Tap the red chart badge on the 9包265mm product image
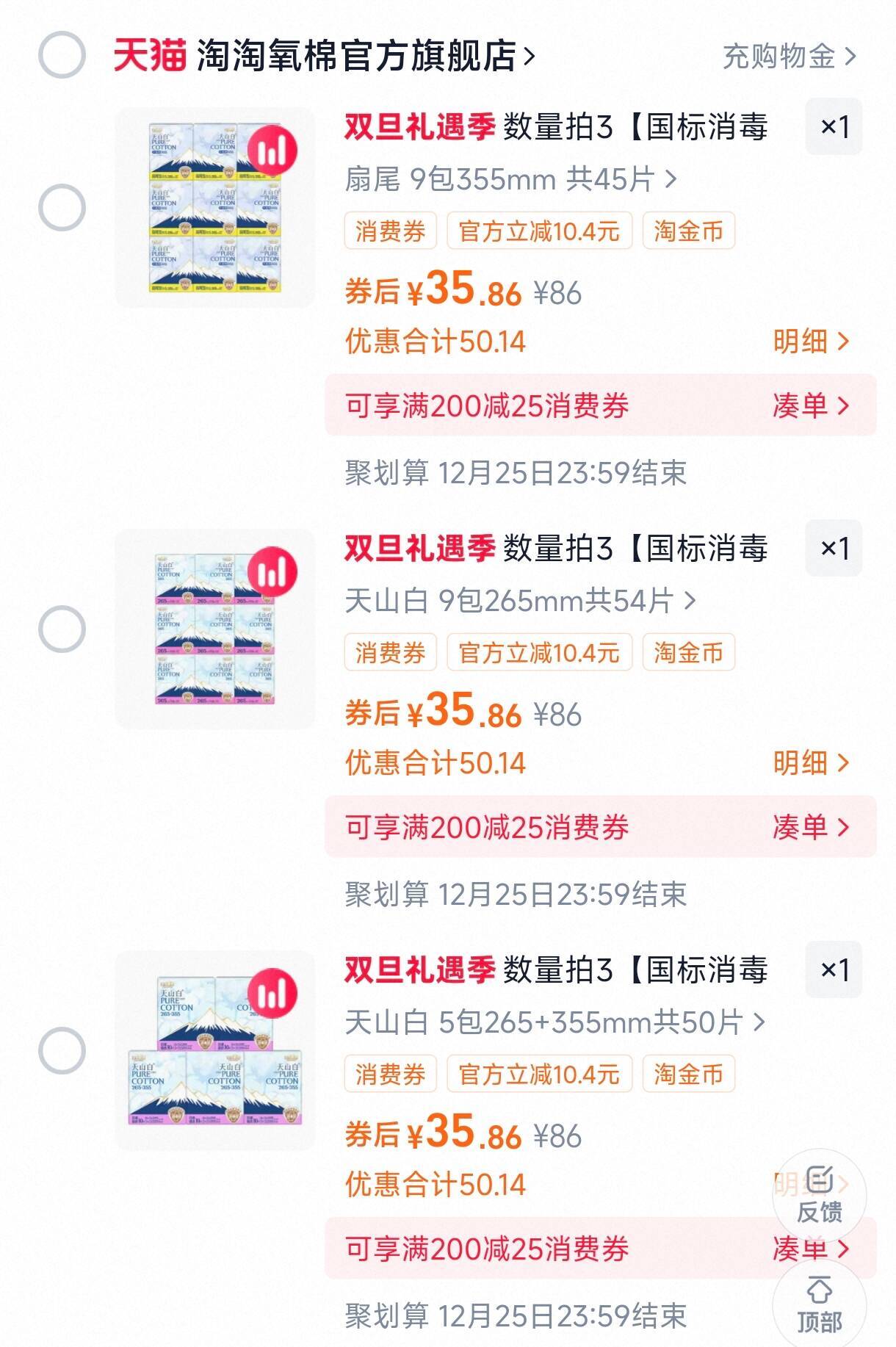This screenshot has width=896, height=1347. (x=272, y=573)
